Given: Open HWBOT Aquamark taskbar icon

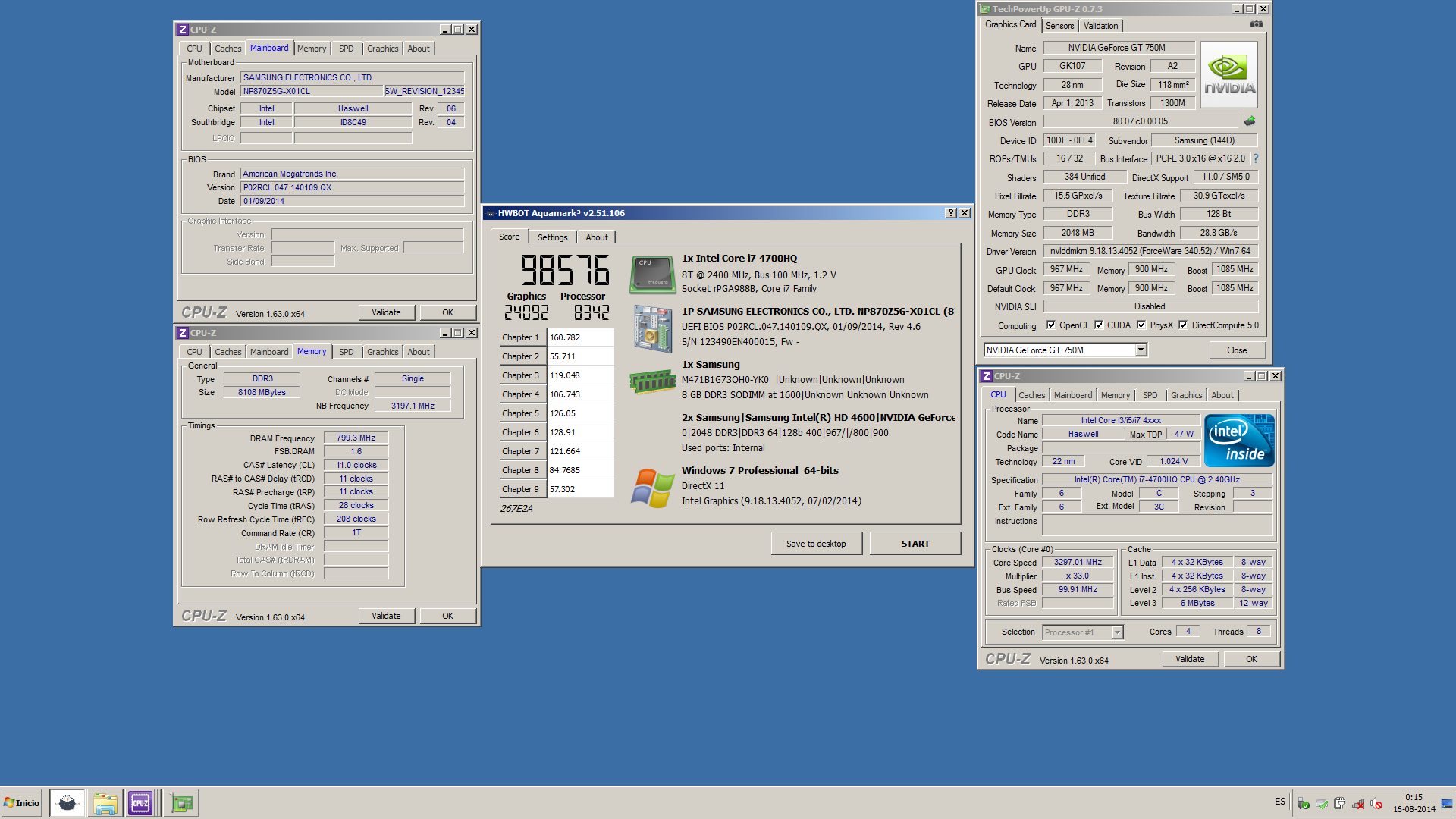Looking at the screenshot, I should [x=67, y=802].
